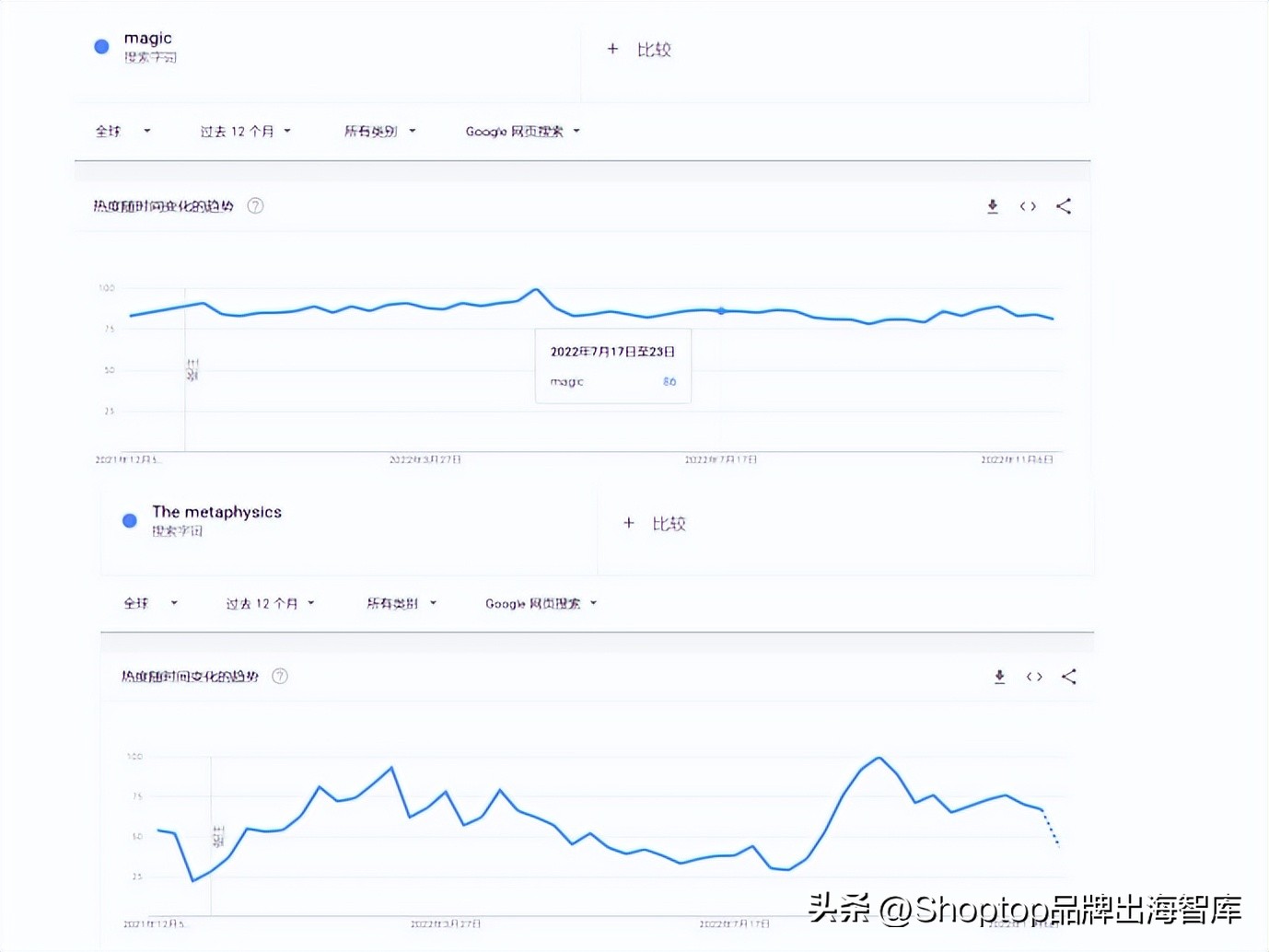Open help tooltip for 热度随时间变化的趋势
Image resolution: width=1269 pixels, height=952 pixels.
pyautogui.click(x=255, y=205)
